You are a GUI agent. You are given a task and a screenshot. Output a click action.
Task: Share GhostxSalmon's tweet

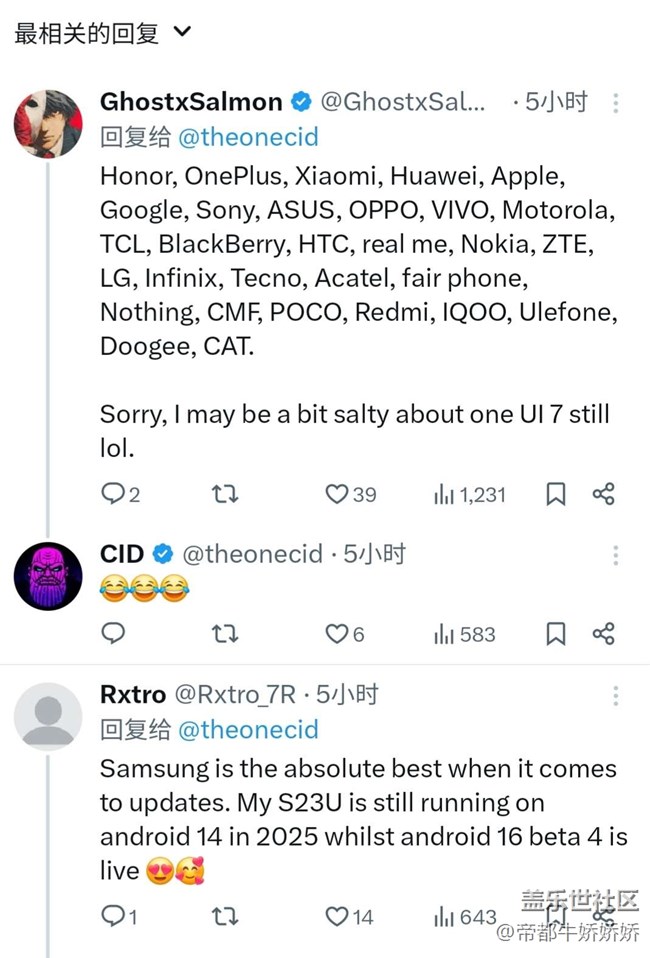coord(603,493)
